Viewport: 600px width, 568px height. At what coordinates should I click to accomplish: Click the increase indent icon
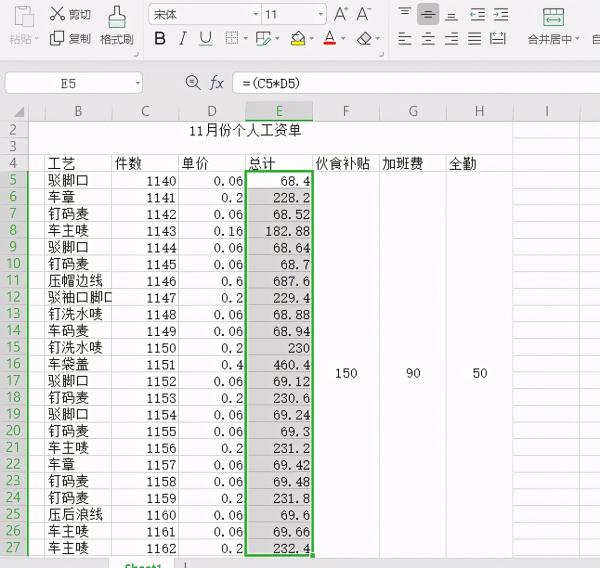tap(501, 15)
